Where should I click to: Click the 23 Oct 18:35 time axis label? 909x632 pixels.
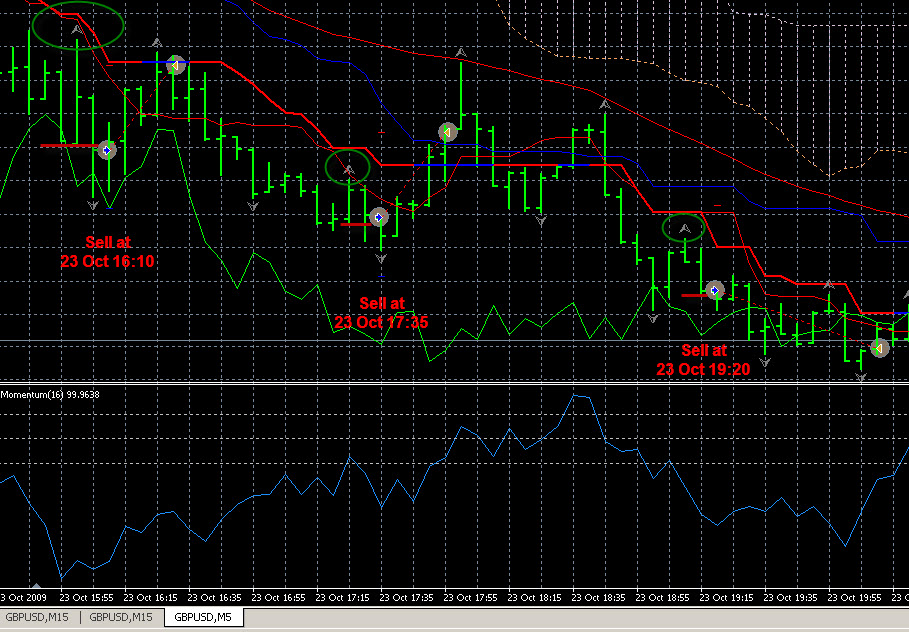[x=600, y=597]
